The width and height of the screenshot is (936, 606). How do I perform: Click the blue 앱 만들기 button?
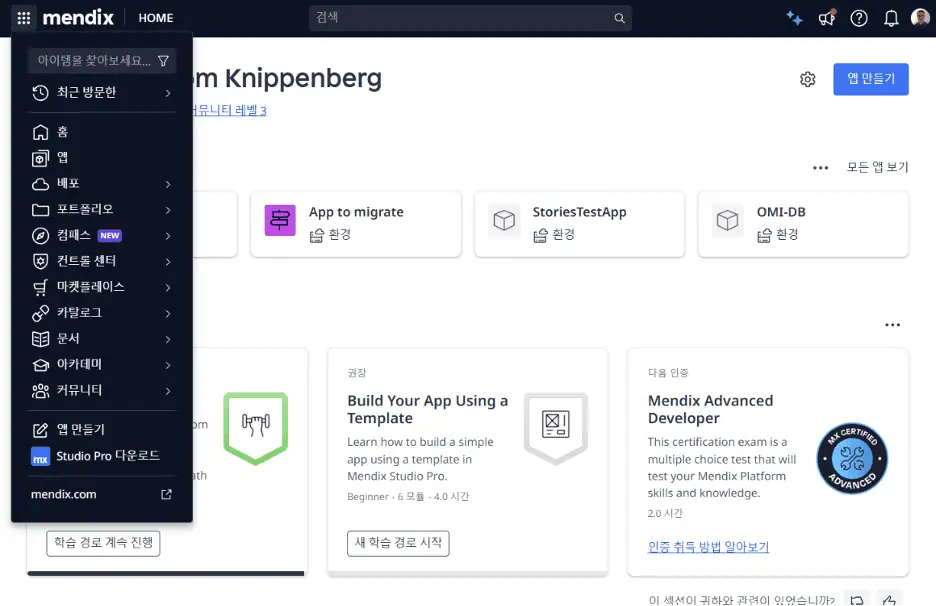click(x=871, y=79)
